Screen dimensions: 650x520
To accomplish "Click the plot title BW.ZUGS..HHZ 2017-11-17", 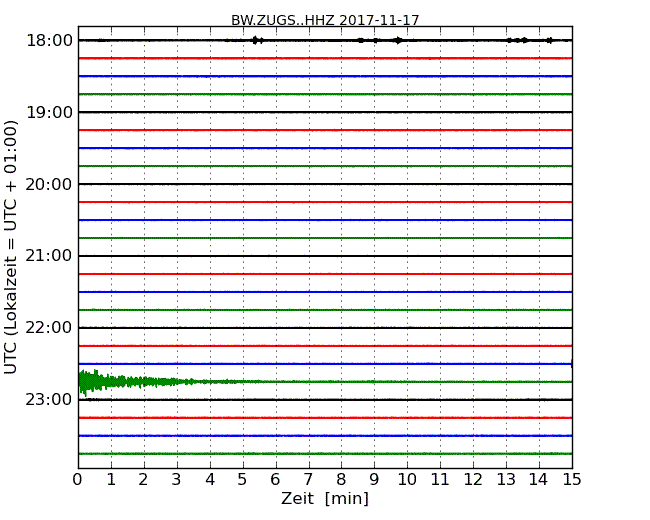I will (325, 20).
